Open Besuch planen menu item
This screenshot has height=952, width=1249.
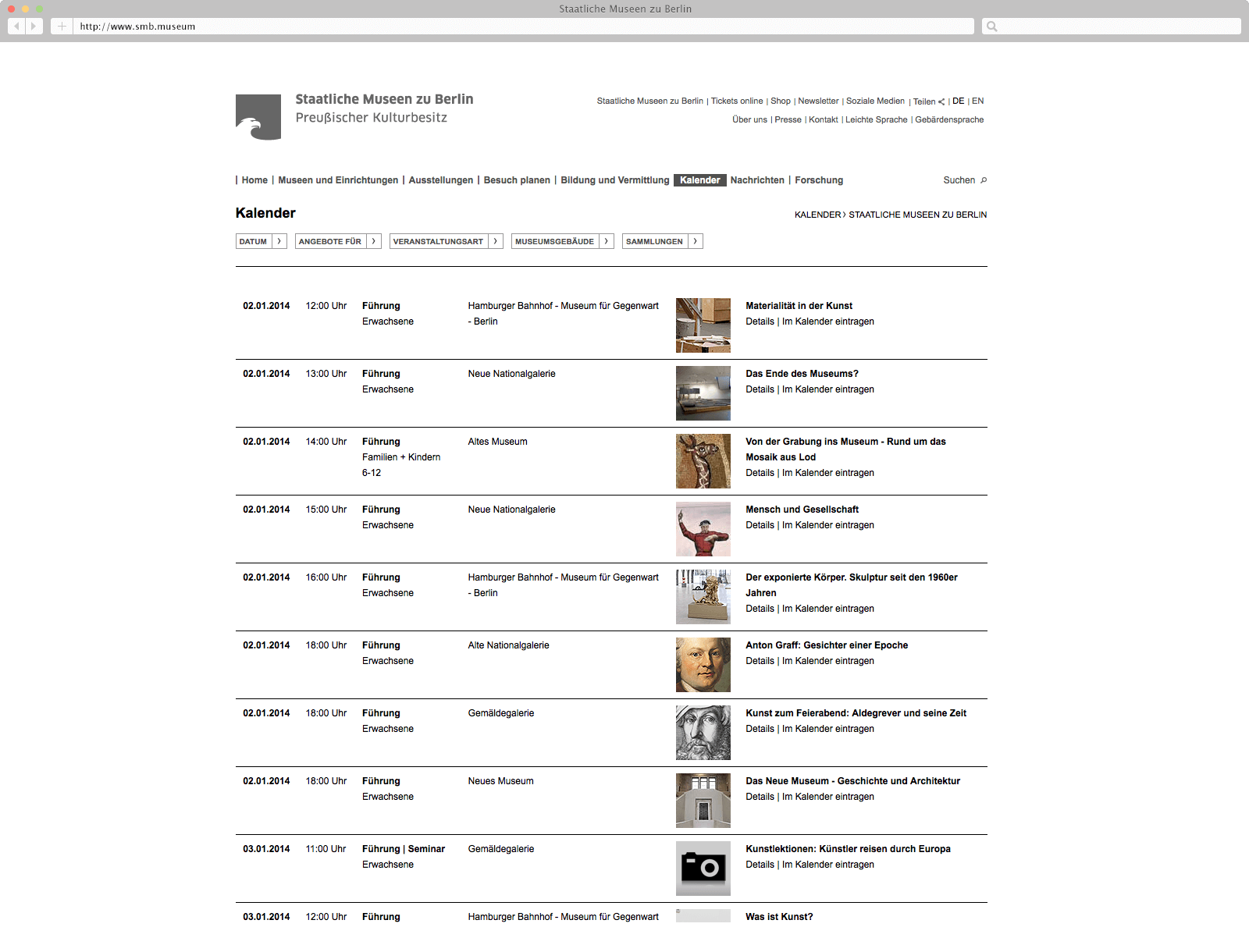click(x=517, y=180)
